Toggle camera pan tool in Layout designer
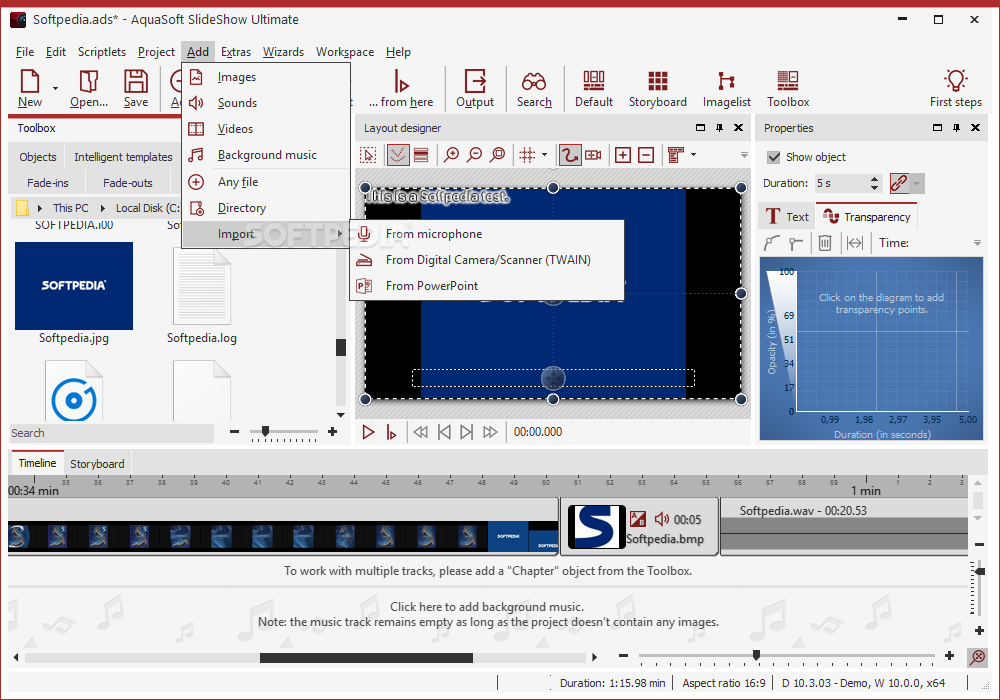The height and width of the screenshot is (700, 1000). pos(593,155)
